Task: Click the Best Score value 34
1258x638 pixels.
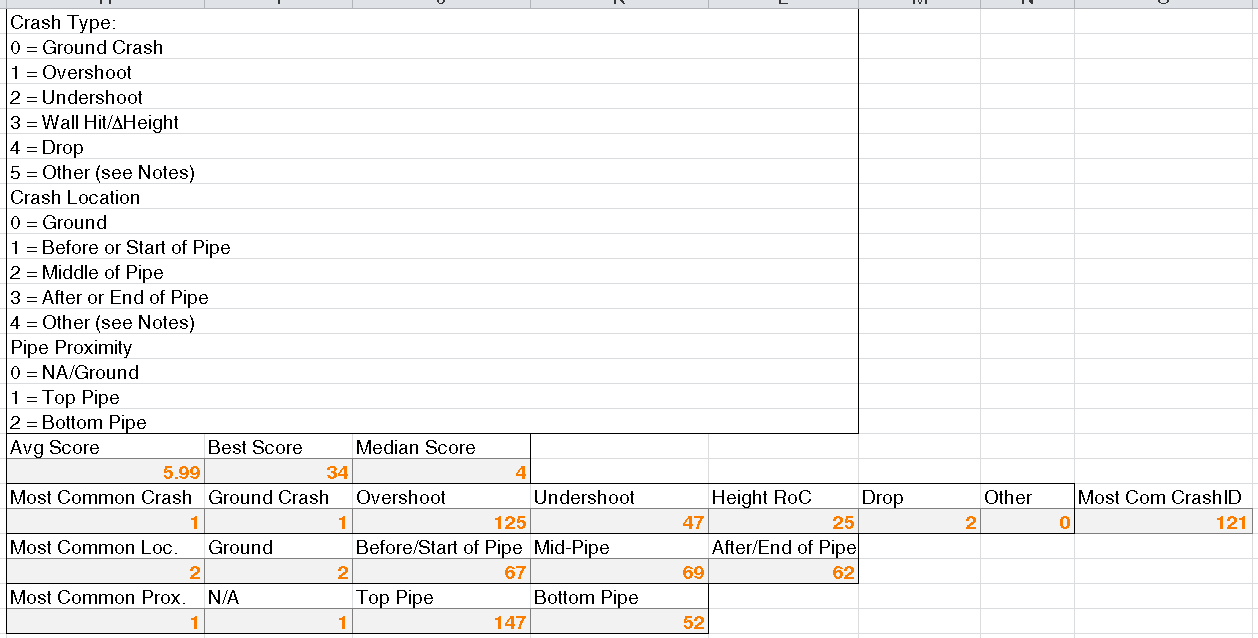Action: coord(279,472)
